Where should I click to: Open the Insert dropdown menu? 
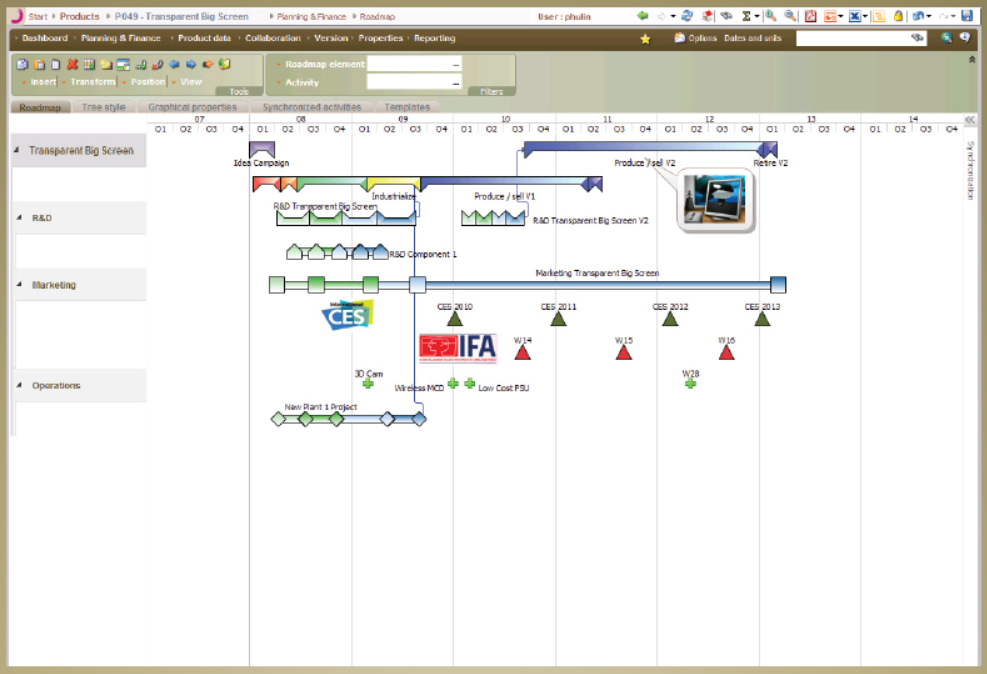41,82
